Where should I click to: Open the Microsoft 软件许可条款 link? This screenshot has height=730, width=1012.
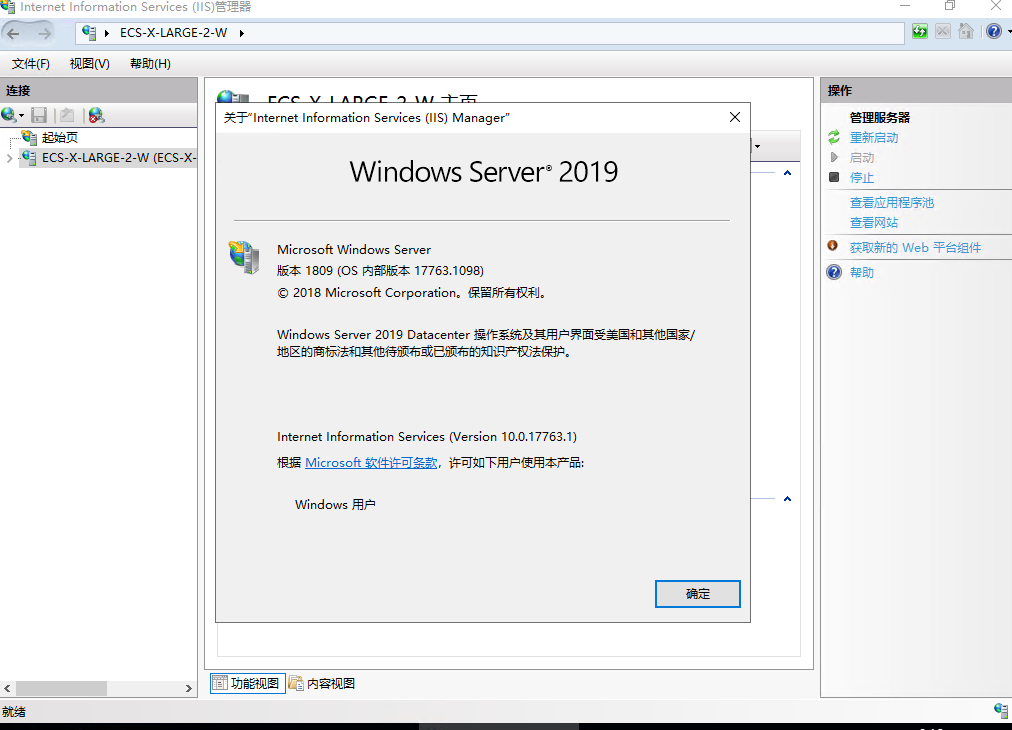click(371, 463)
